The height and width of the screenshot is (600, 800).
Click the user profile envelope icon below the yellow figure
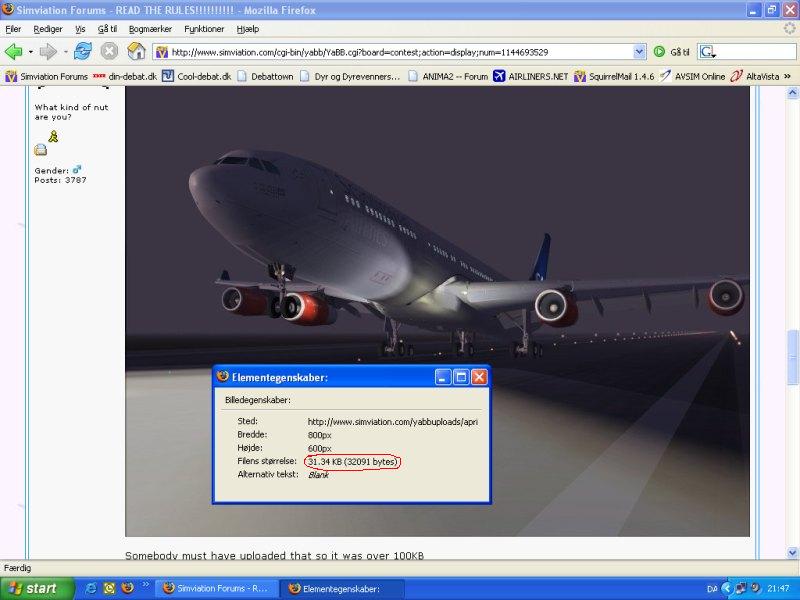click(40, 149)
